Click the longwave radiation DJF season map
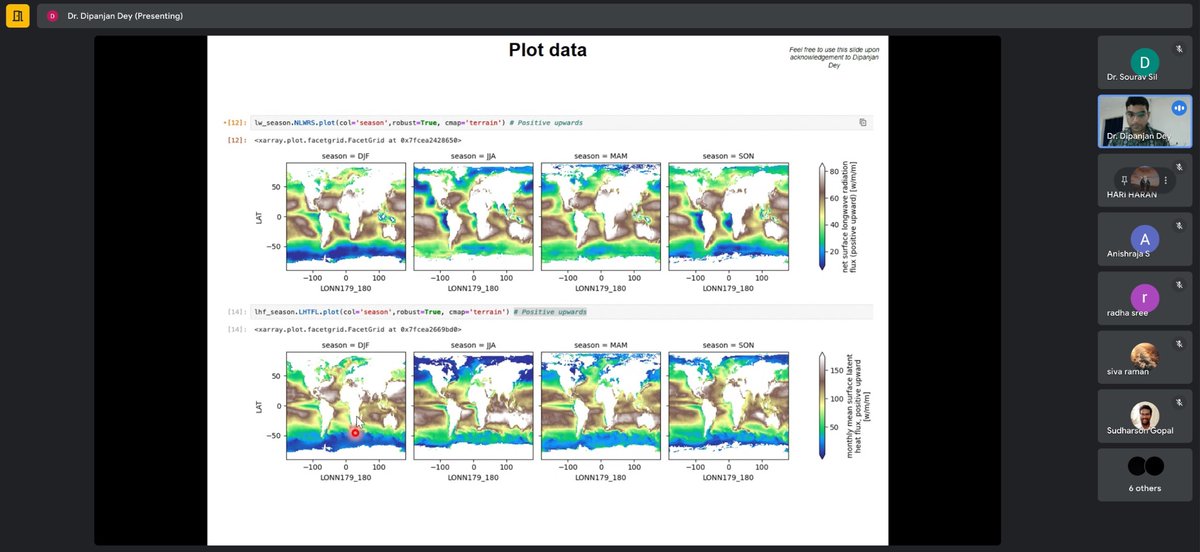 click(346, 217)
